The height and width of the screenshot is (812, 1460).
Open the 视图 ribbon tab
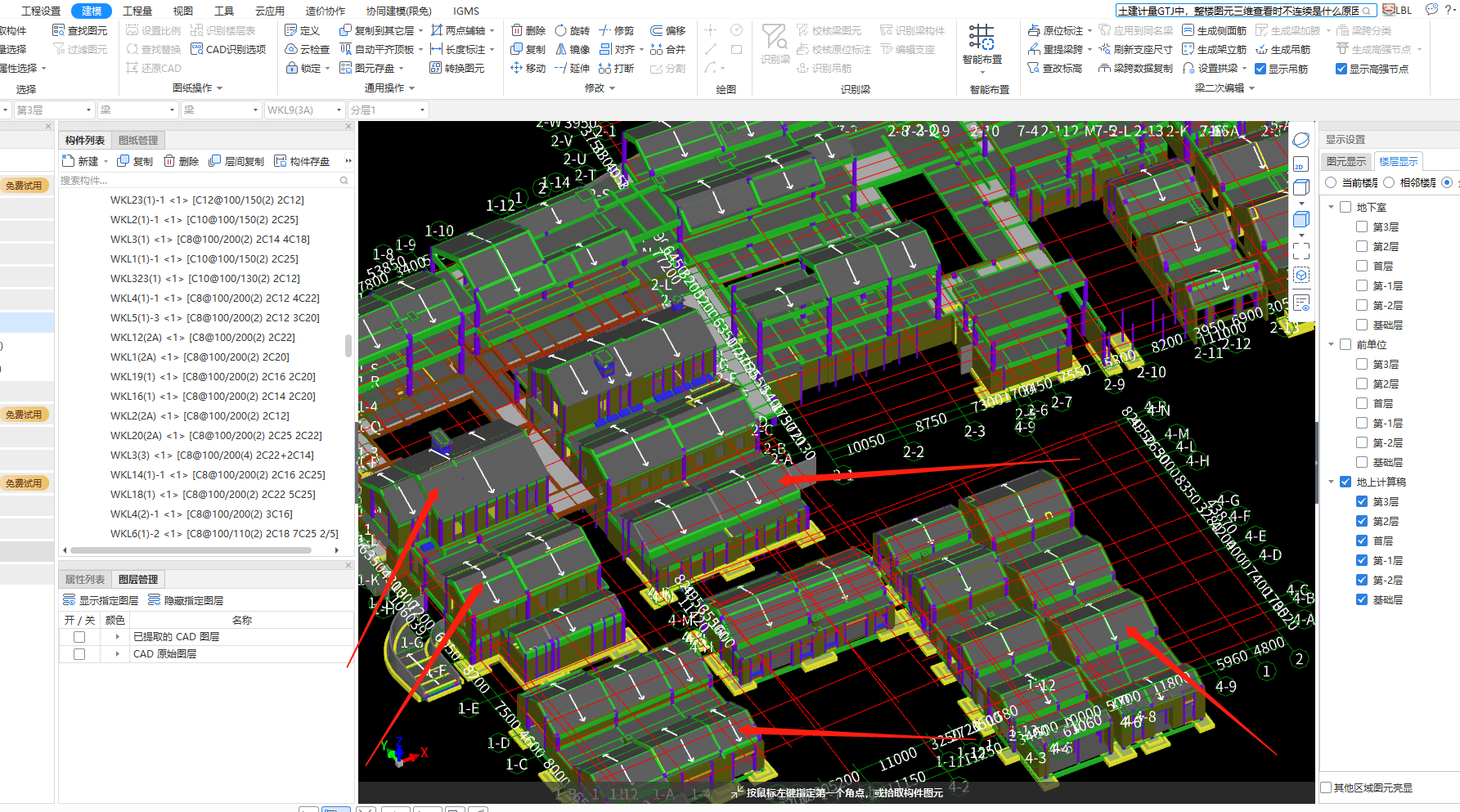[183, 11]
